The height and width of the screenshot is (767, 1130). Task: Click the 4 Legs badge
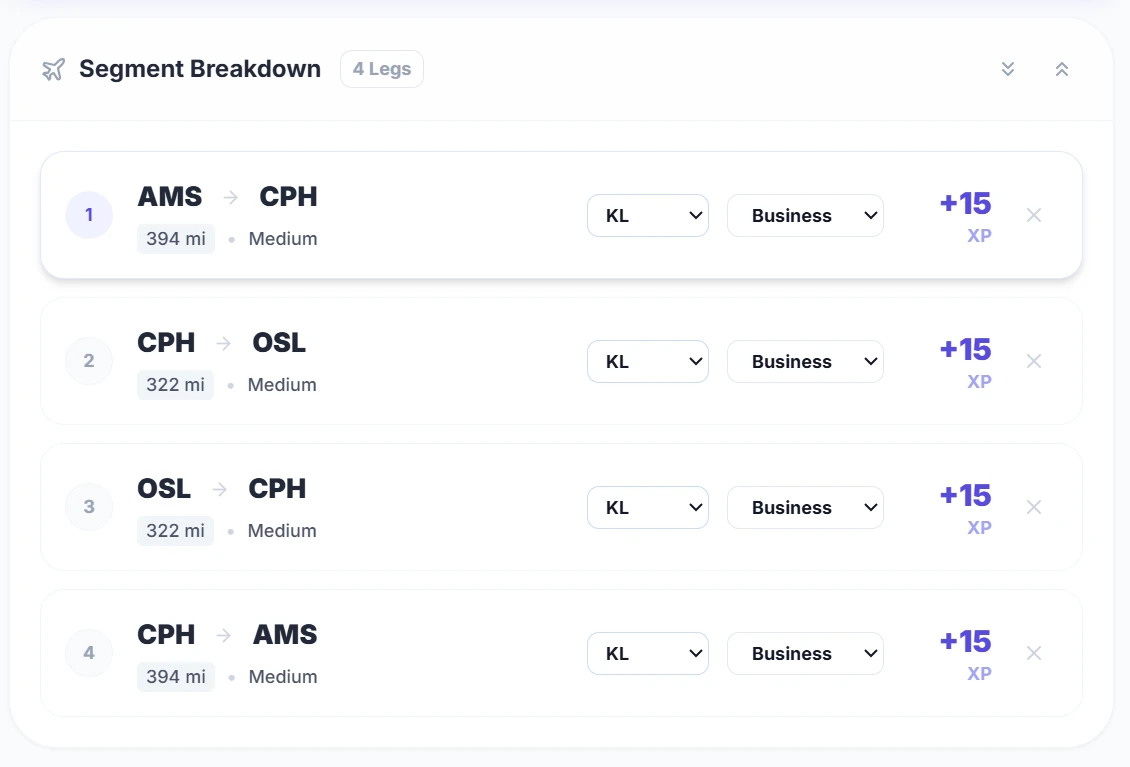pyautogui.click(x=381, y=68)
